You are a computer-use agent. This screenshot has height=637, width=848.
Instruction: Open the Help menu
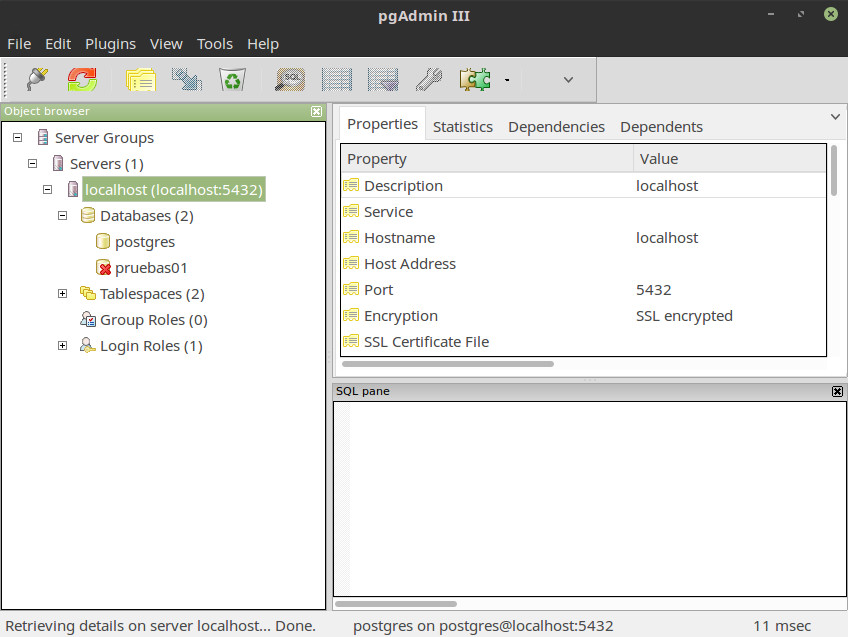pos(263,44)
